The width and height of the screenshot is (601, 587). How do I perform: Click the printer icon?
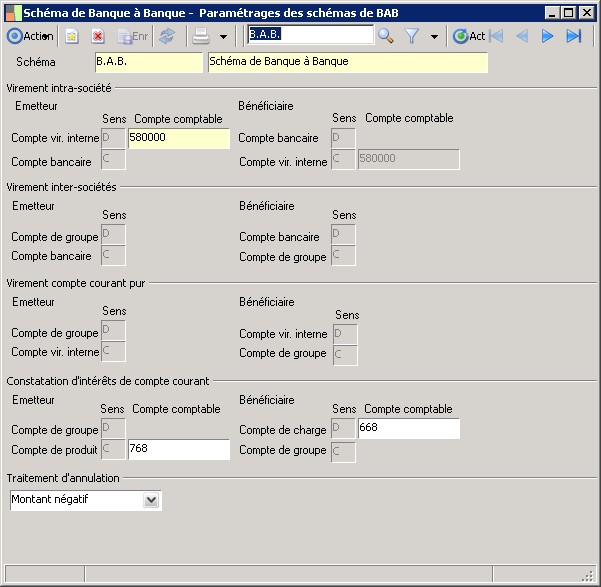(x=200, y=36)
